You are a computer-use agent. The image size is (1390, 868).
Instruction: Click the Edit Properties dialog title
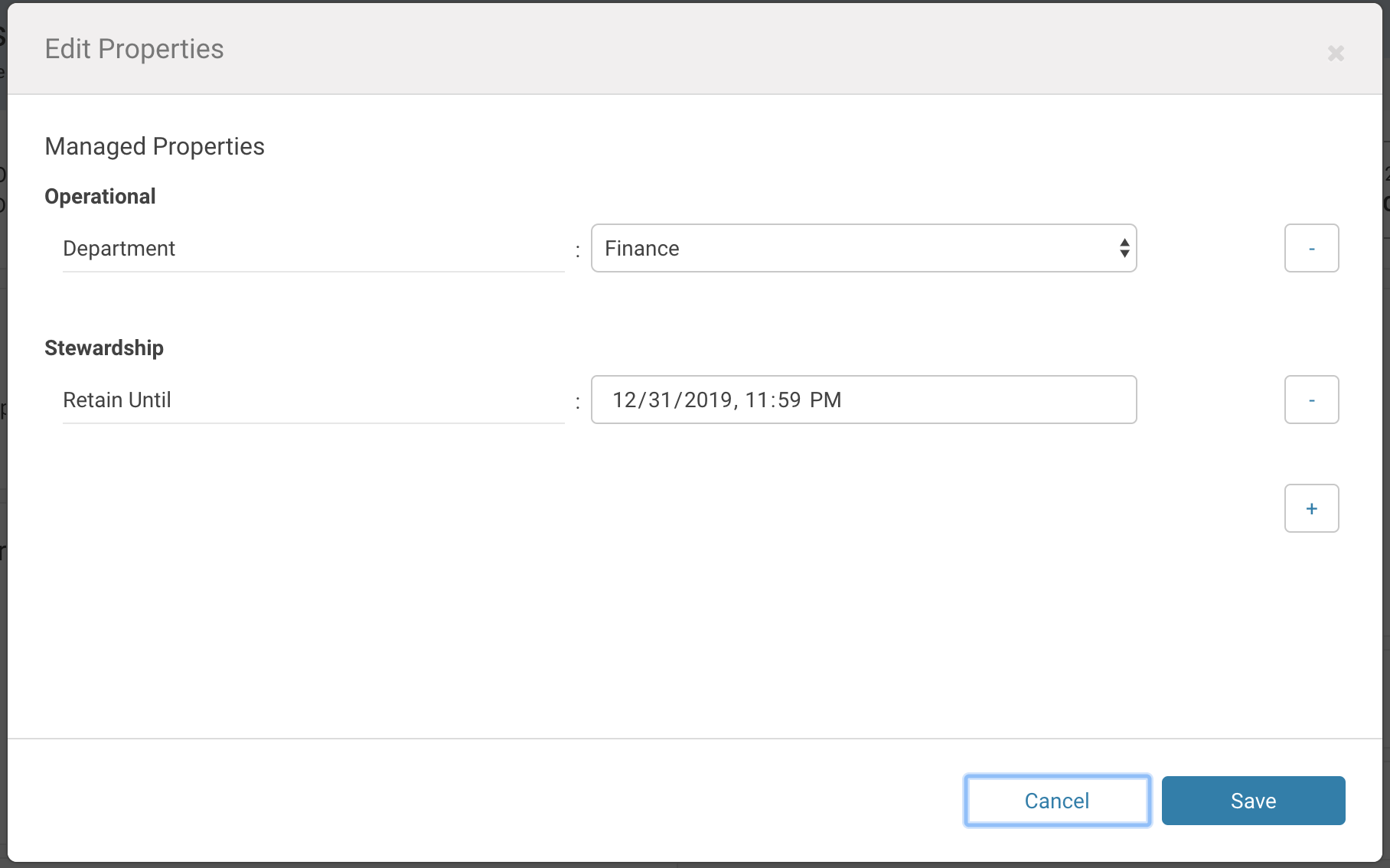134,49
